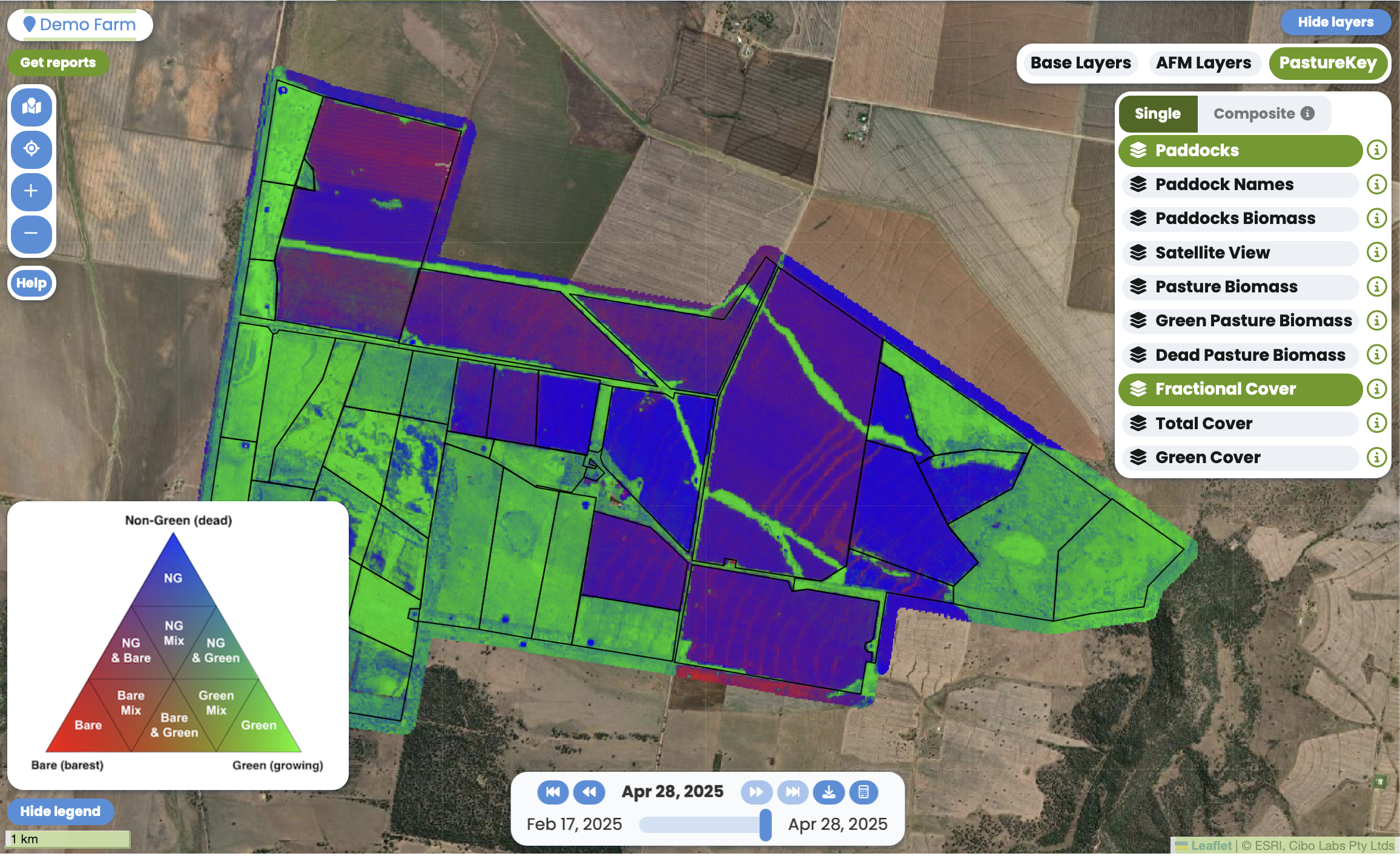Open info icon beside Paddocks Biomass
The image size is (1400, 856).
(1376, 219)
